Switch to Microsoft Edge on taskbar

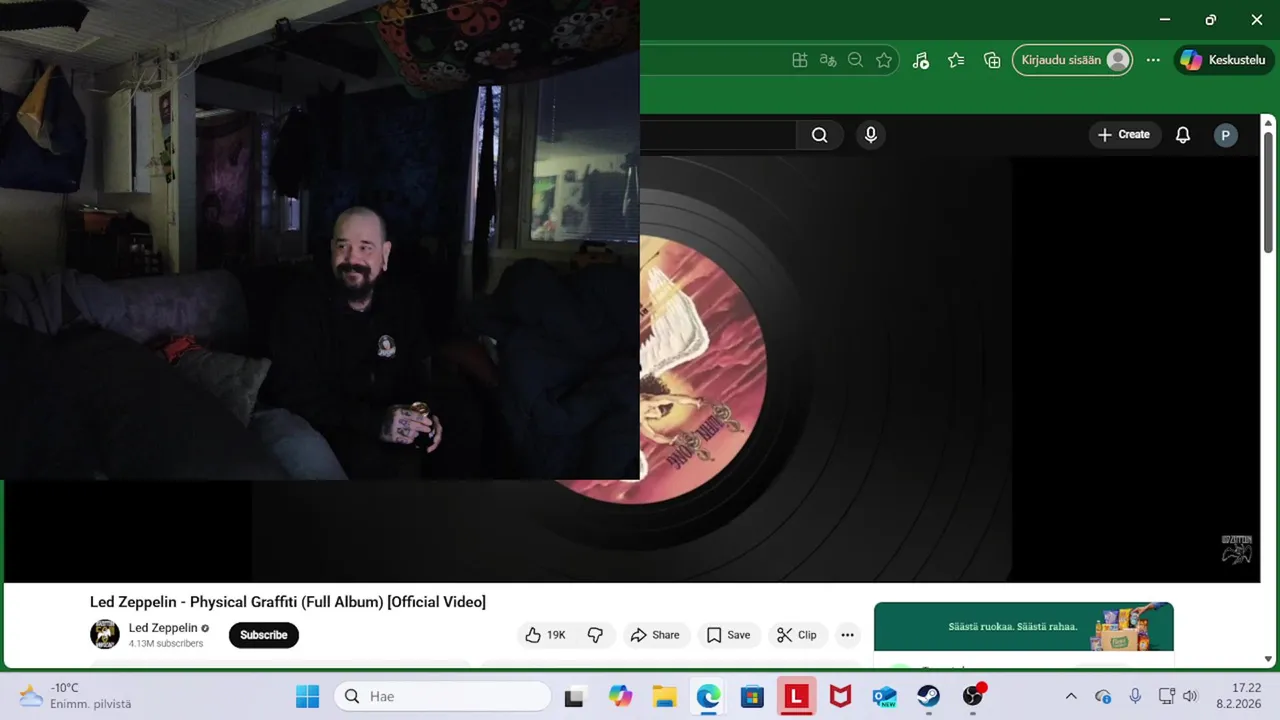(708, 697)
